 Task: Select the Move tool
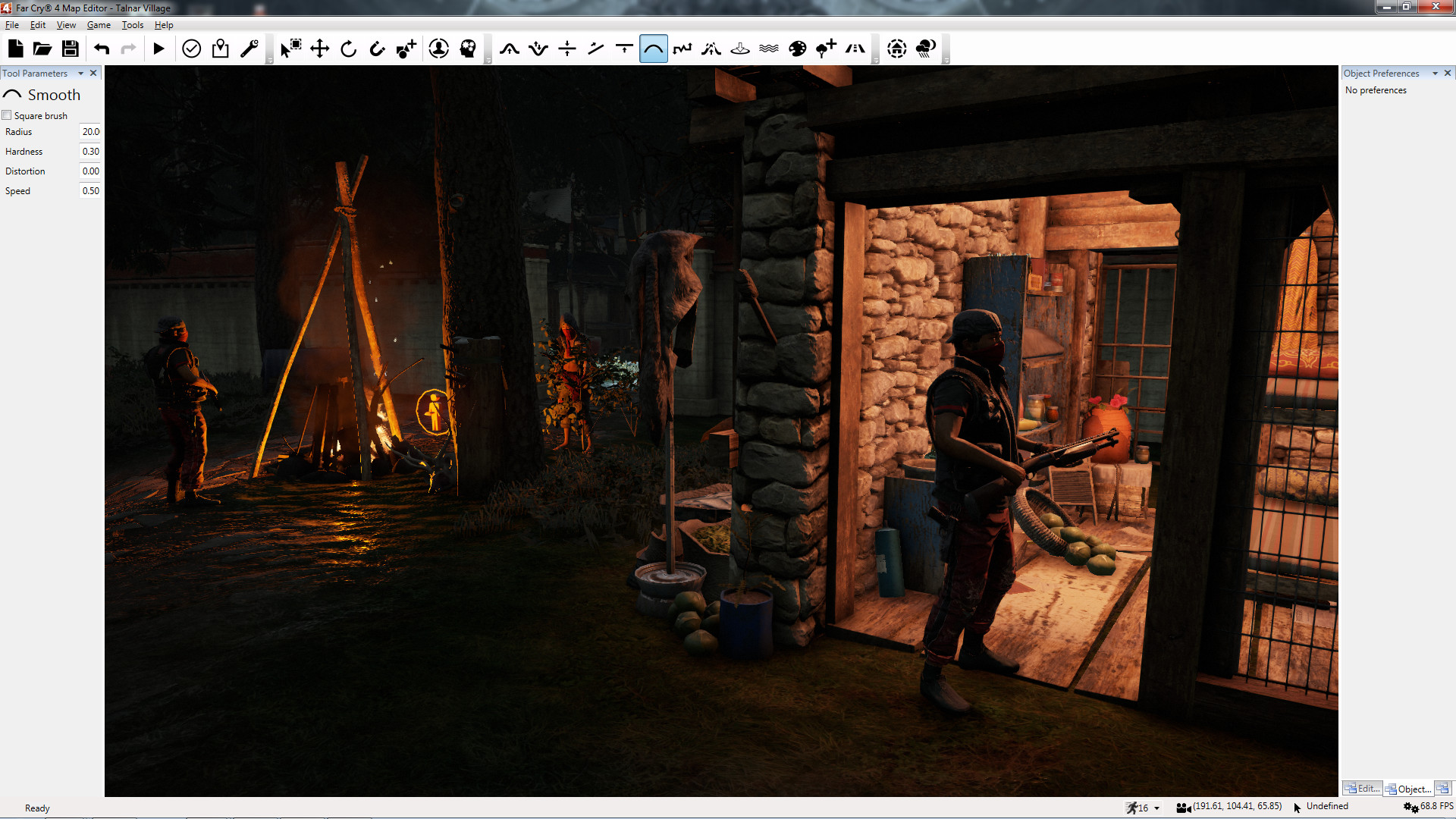pos(320,49)
